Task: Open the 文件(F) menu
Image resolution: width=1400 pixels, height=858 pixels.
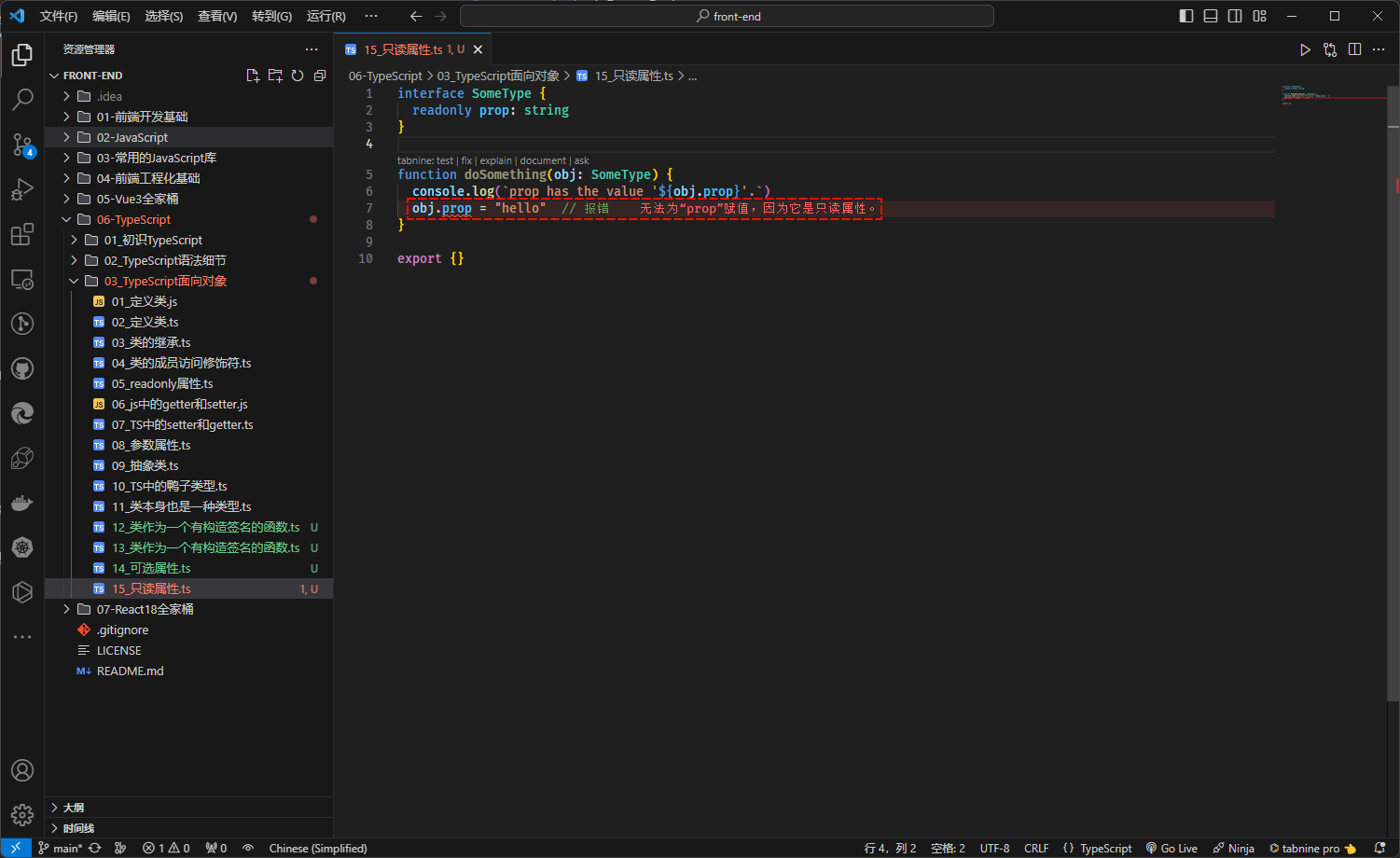Action: 58,16
